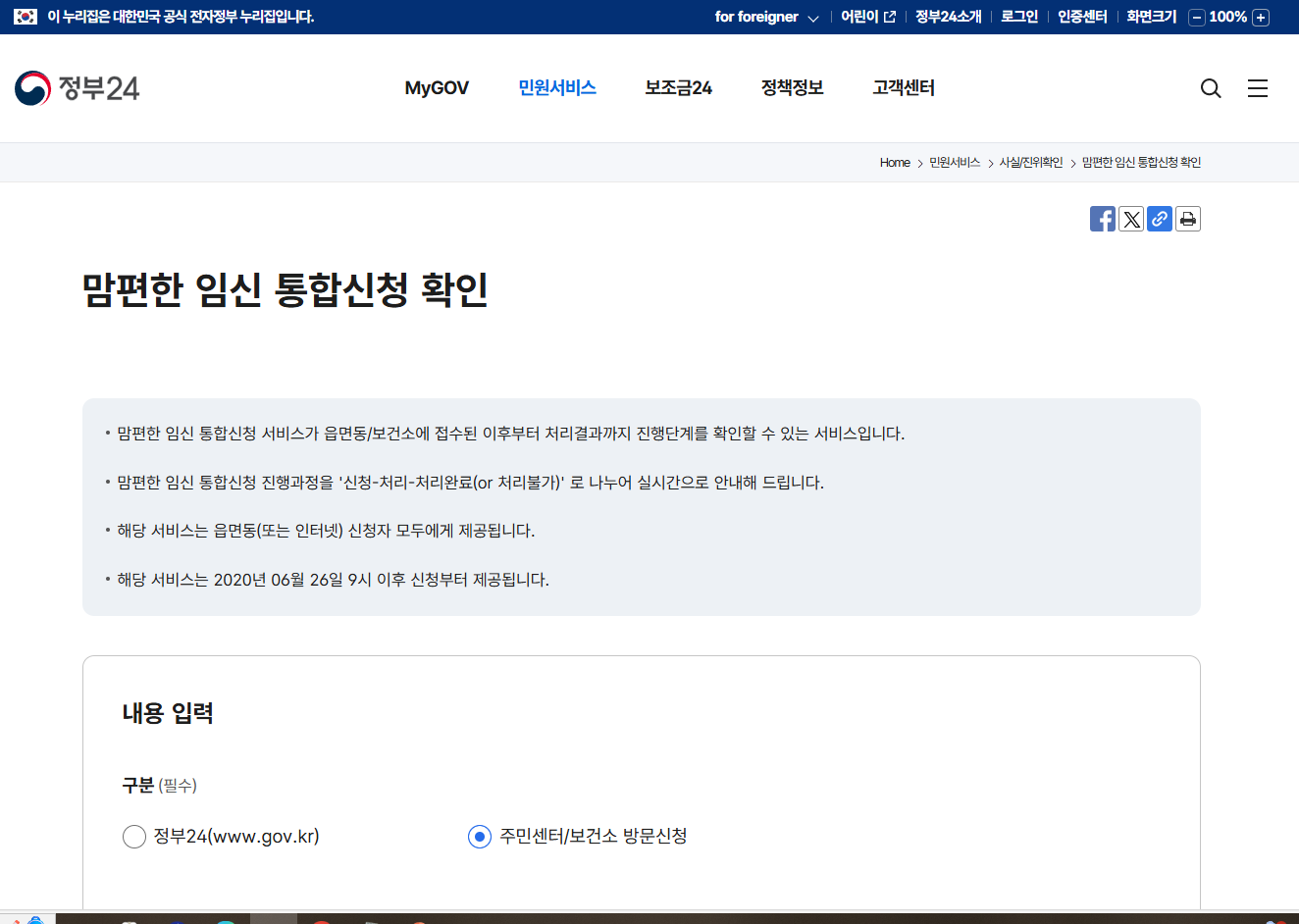Image resolution: width=1299 pixels, height=924 pixels.
Task: Open the 고객센터 menu
Action: point(902,88)
